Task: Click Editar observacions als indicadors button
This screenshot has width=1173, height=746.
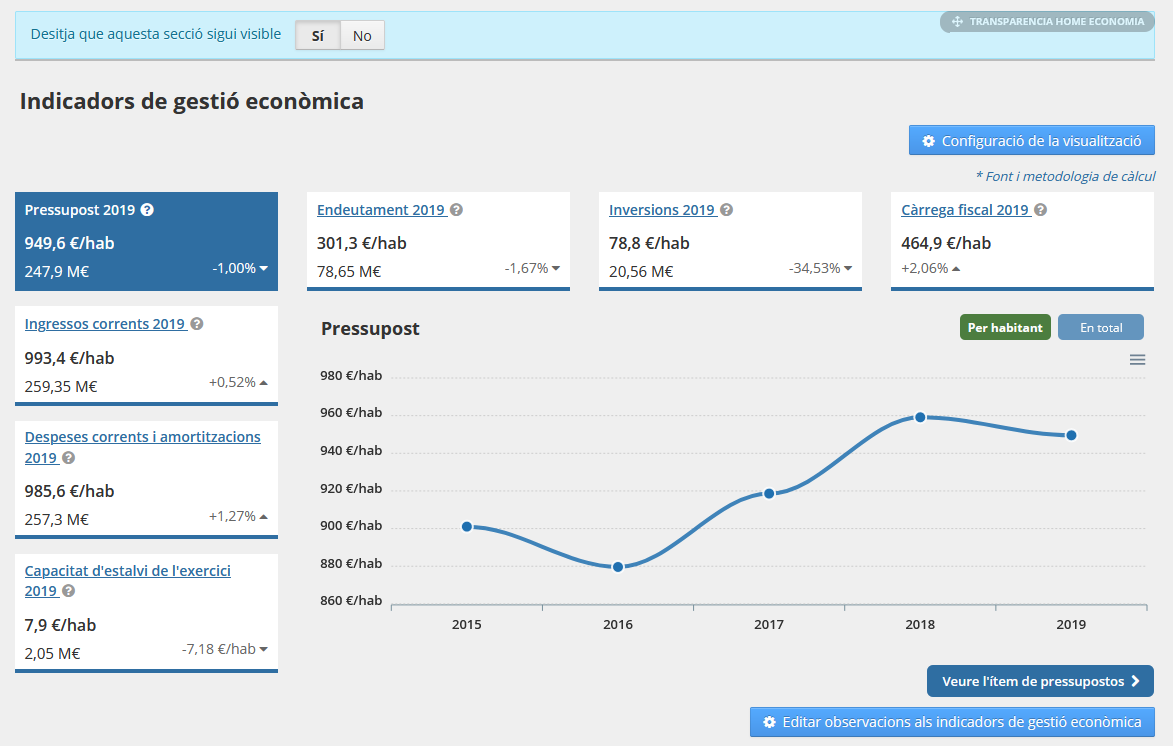Action: click(x=951, y=722)
